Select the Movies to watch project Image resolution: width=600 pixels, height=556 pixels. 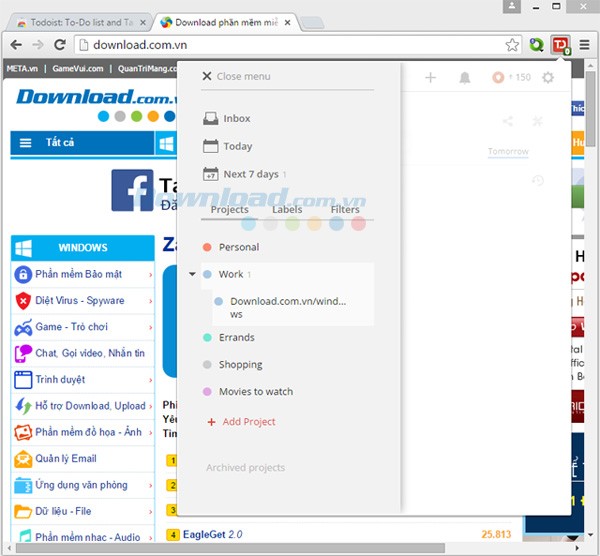tap(255, 392)
